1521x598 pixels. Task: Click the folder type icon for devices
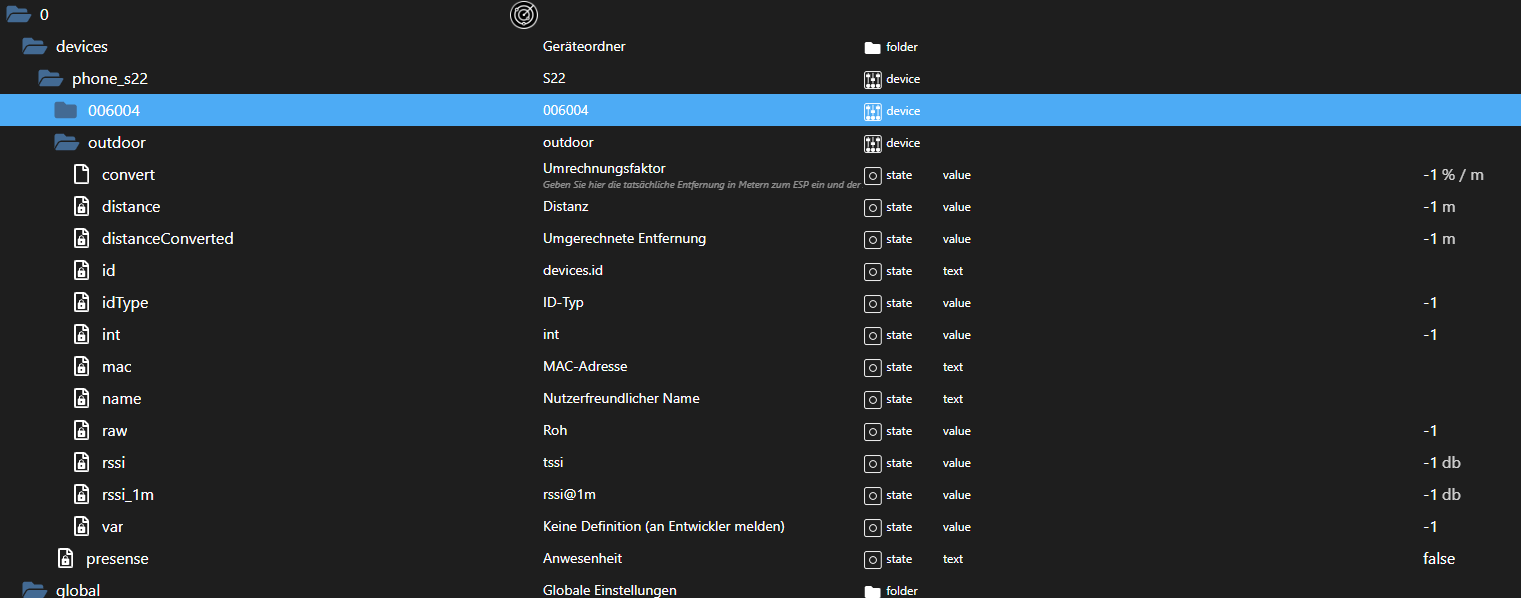point(872,46)
